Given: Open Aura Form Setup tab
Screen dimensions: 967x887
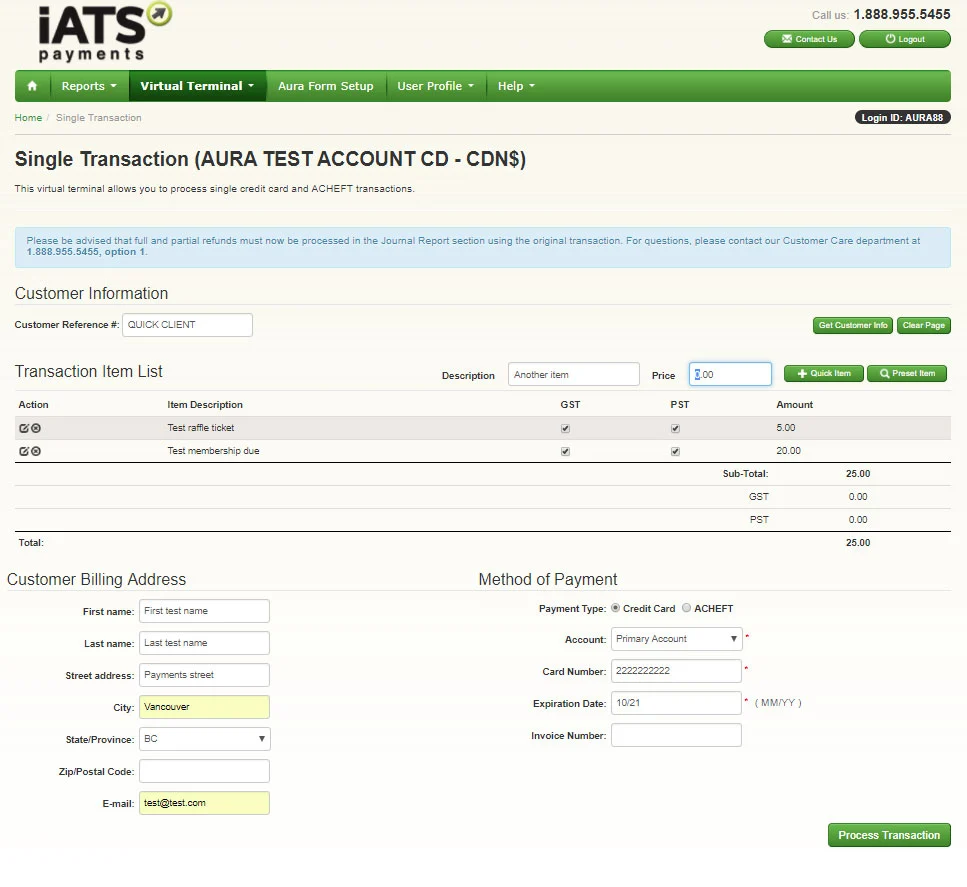Looking at the screenshot, I should point(326,86).
